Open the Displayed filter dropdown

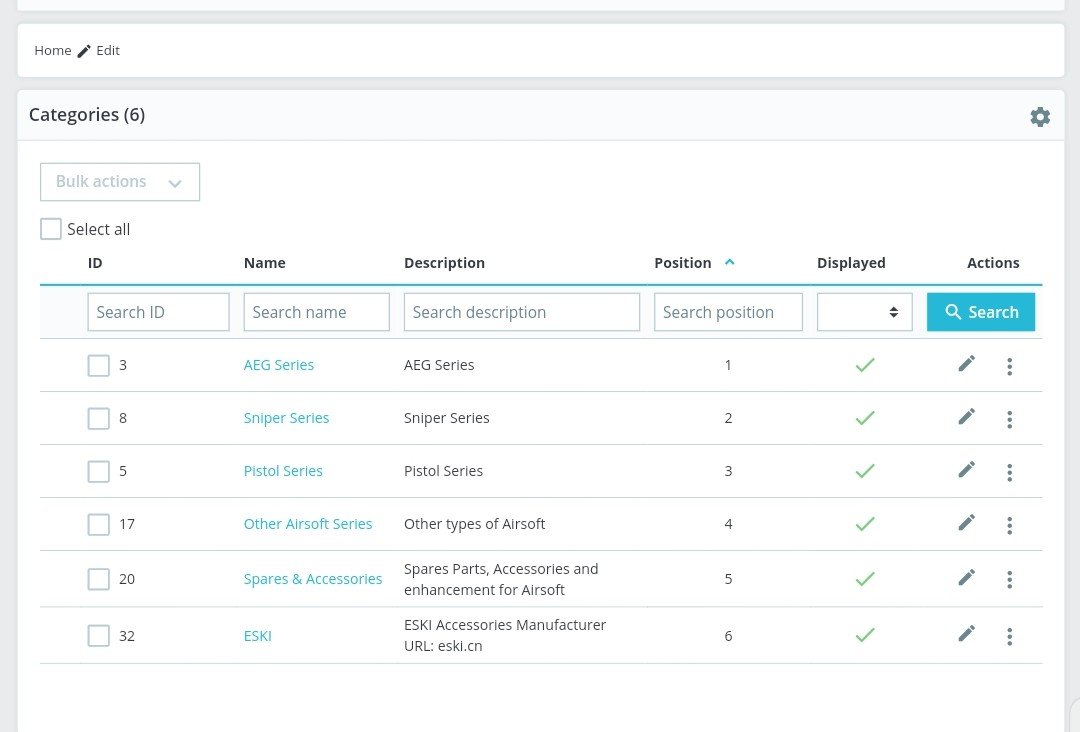(865, 312)
